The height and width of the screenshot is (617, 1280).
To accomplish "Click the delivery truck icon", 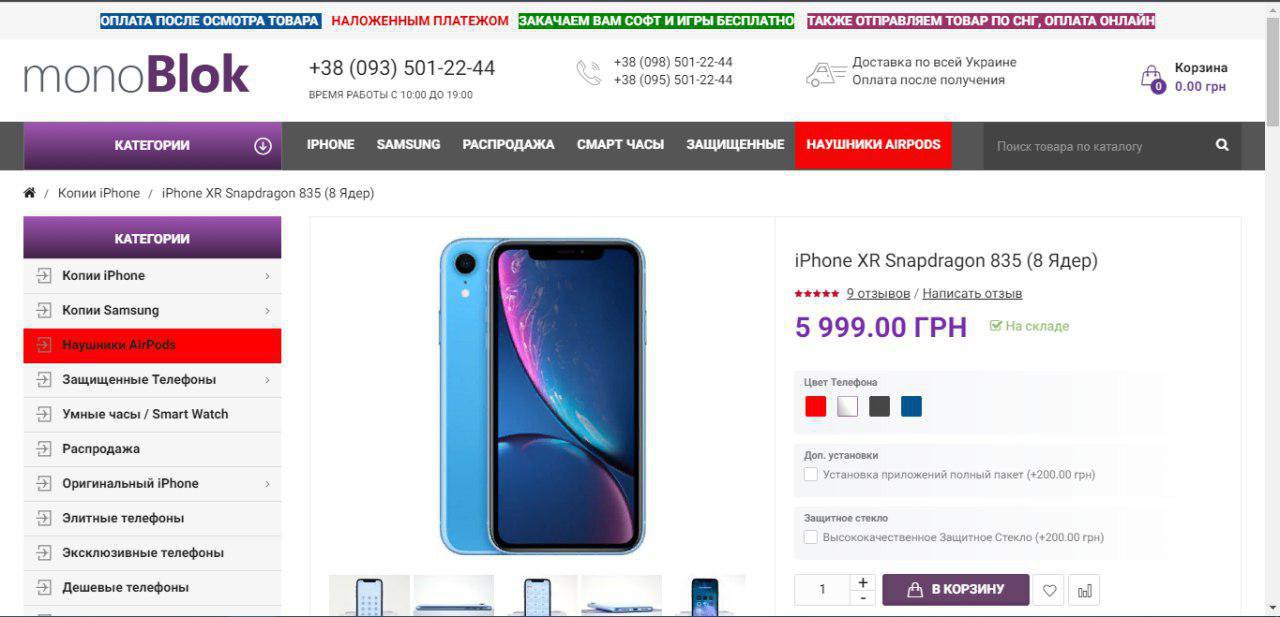I will [826, 73].
